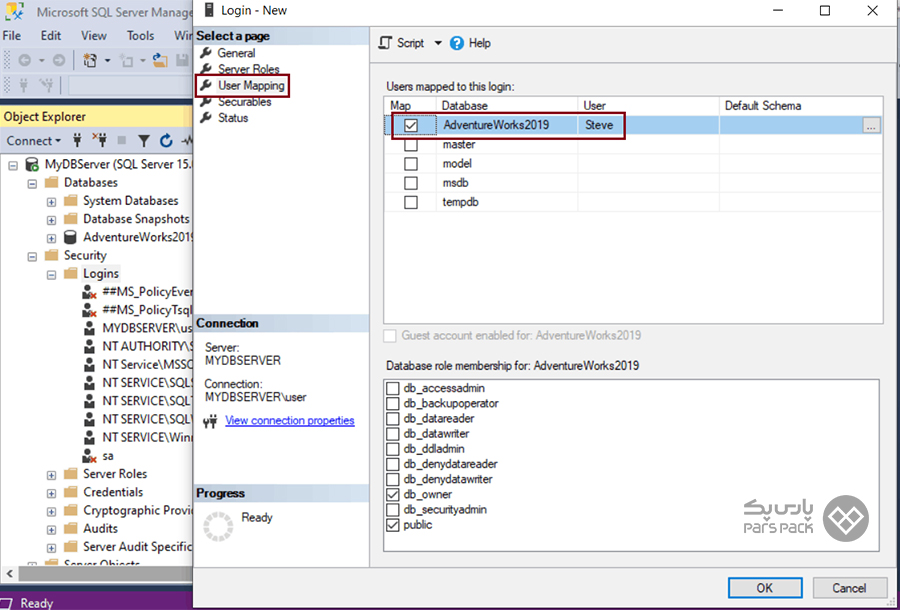Image resolution: width=900 pixels, height=610 pixels.
Task: Expand the System Databases folder
Action: point(51,202)
